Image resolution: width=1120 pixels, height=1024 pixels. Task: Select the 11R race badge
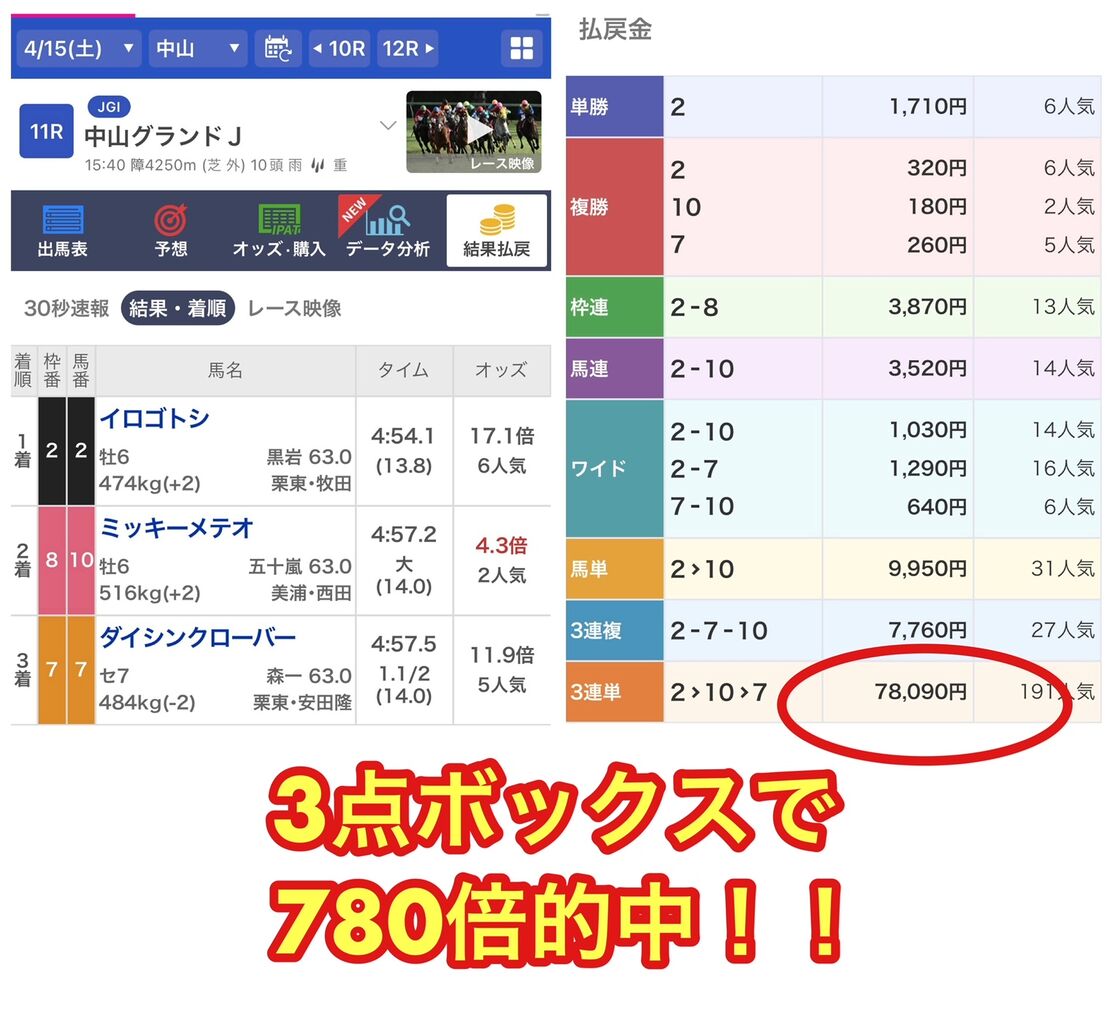pos(46,131)
